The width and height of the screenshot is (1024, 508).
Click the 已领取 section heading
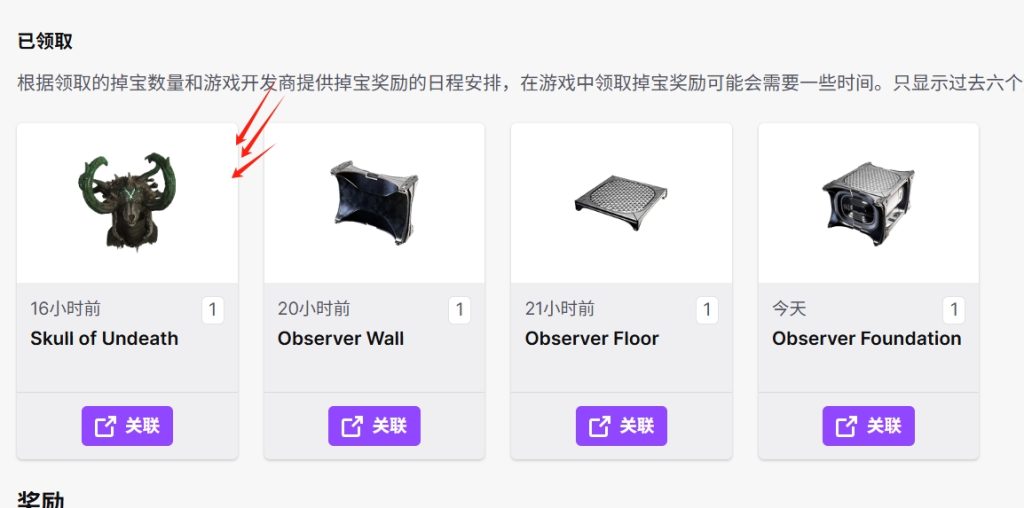click(x=44, y=41)
